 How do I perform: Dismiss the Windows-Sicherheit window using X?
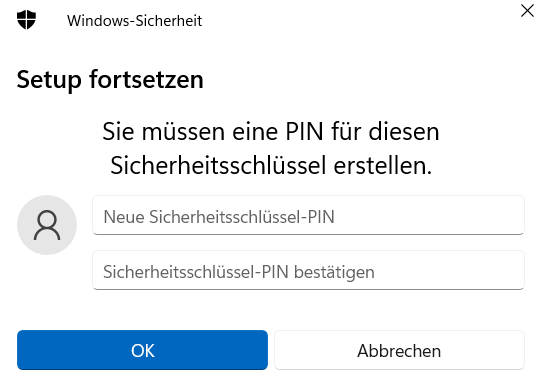(x=527, y=11)
